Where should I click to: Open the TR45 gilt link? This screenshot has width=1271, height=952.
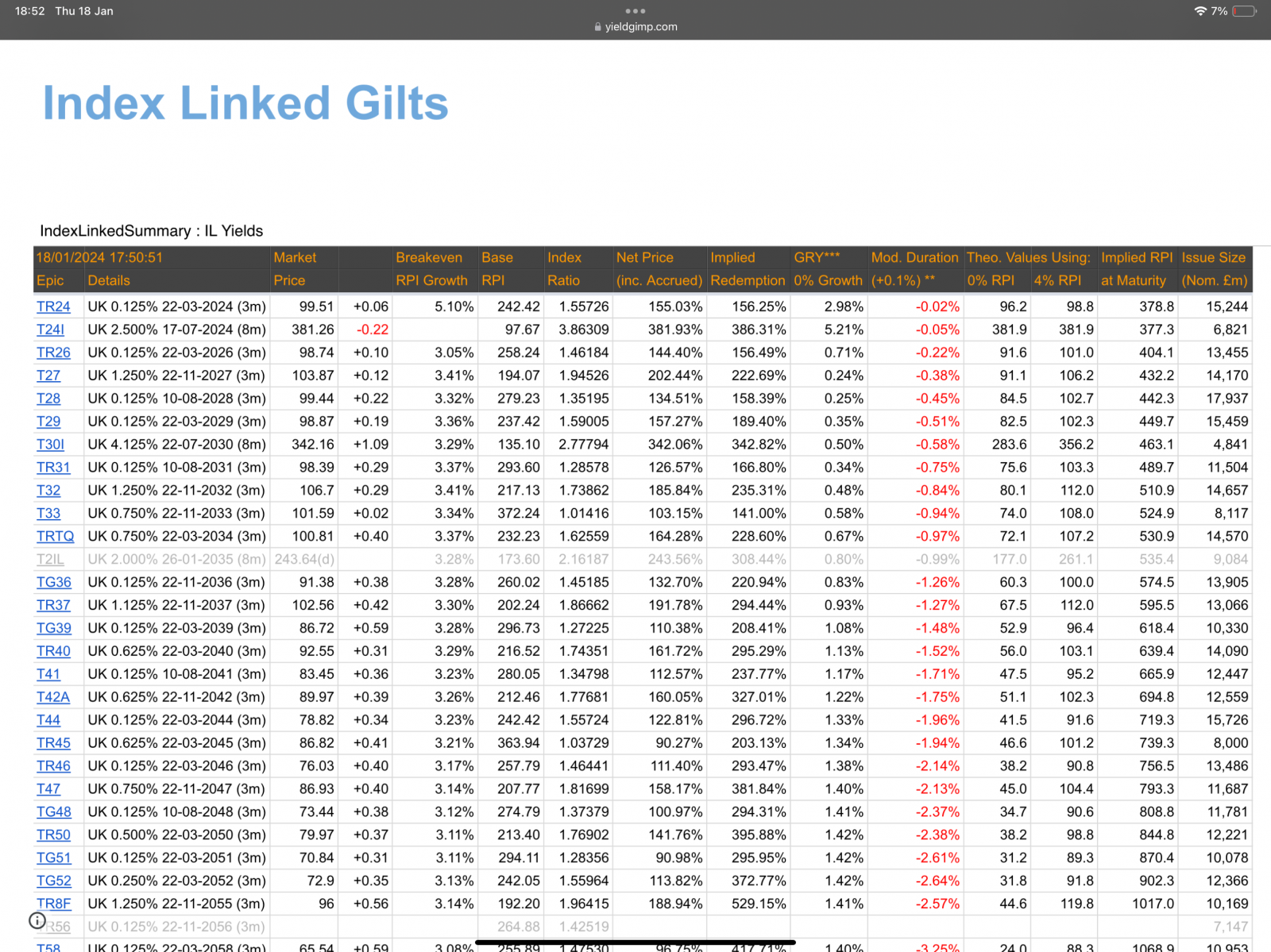[x=53, y=743]
